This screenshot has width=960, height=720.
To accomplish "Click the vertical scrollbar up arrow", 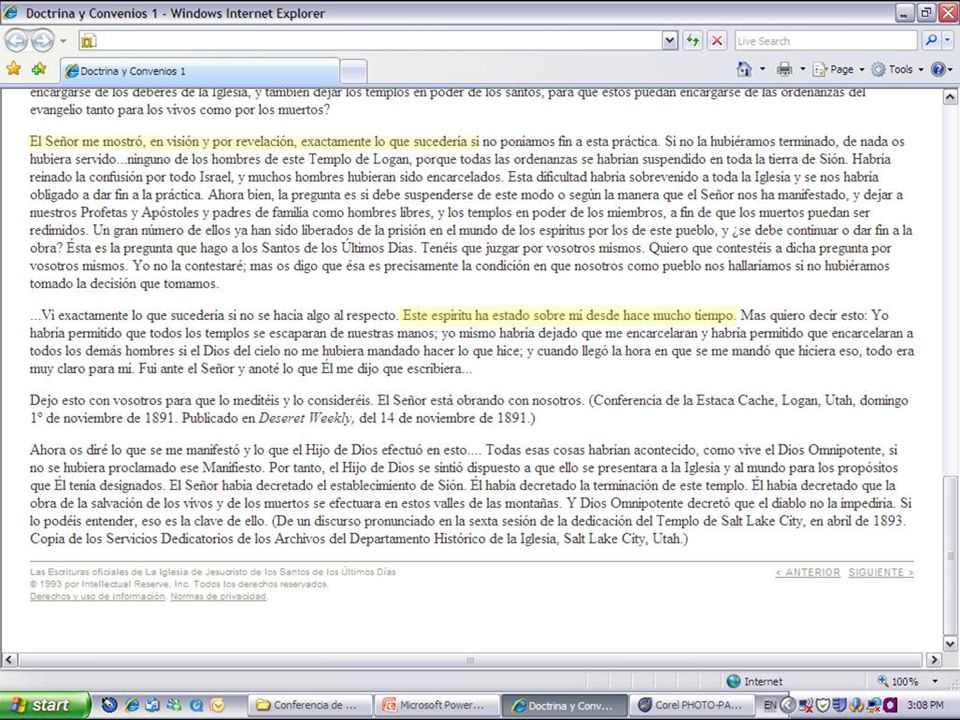I will pos(950,97).
